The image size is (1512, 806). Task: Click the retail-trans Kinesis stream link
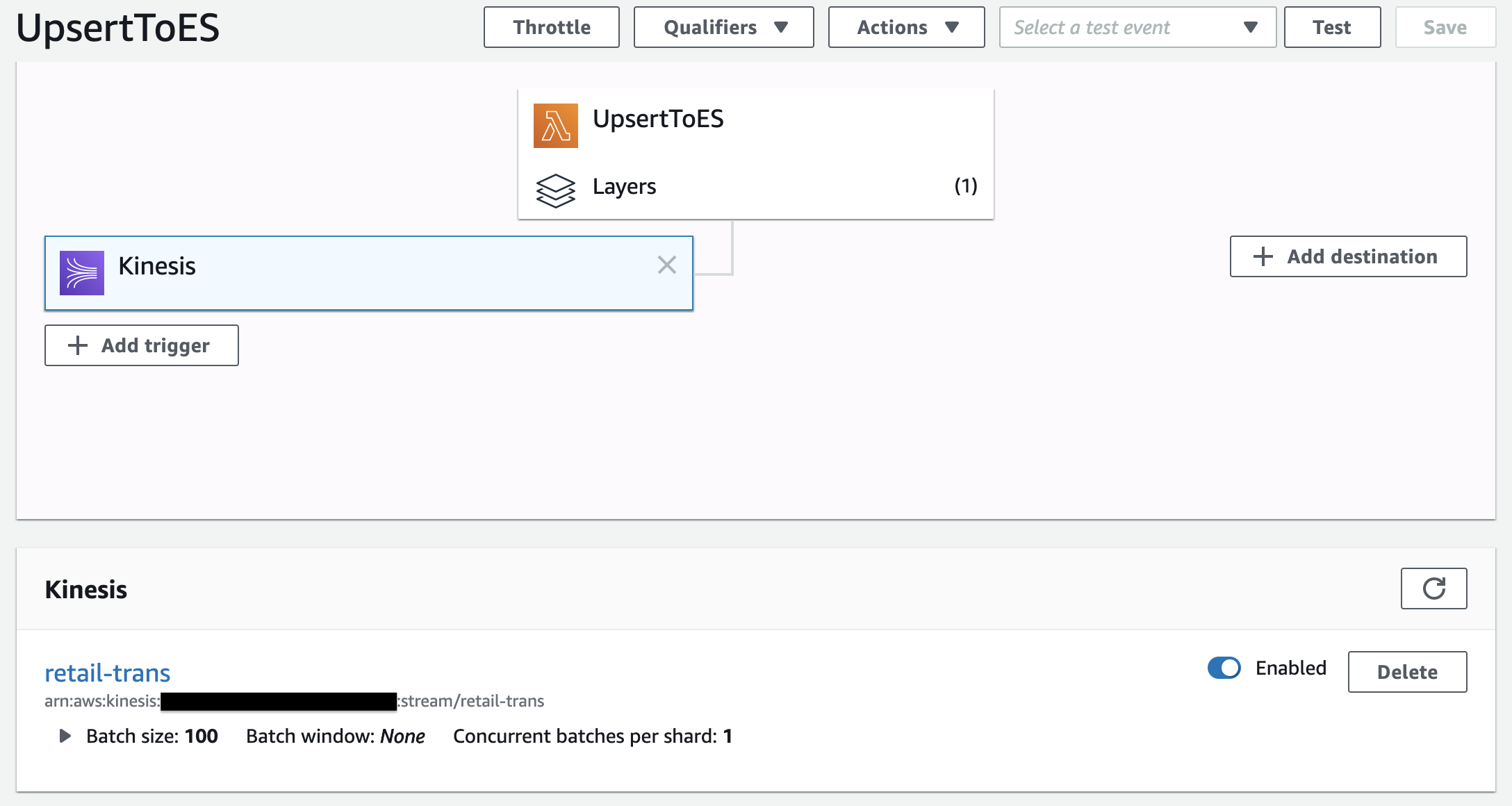click(109, 672)
